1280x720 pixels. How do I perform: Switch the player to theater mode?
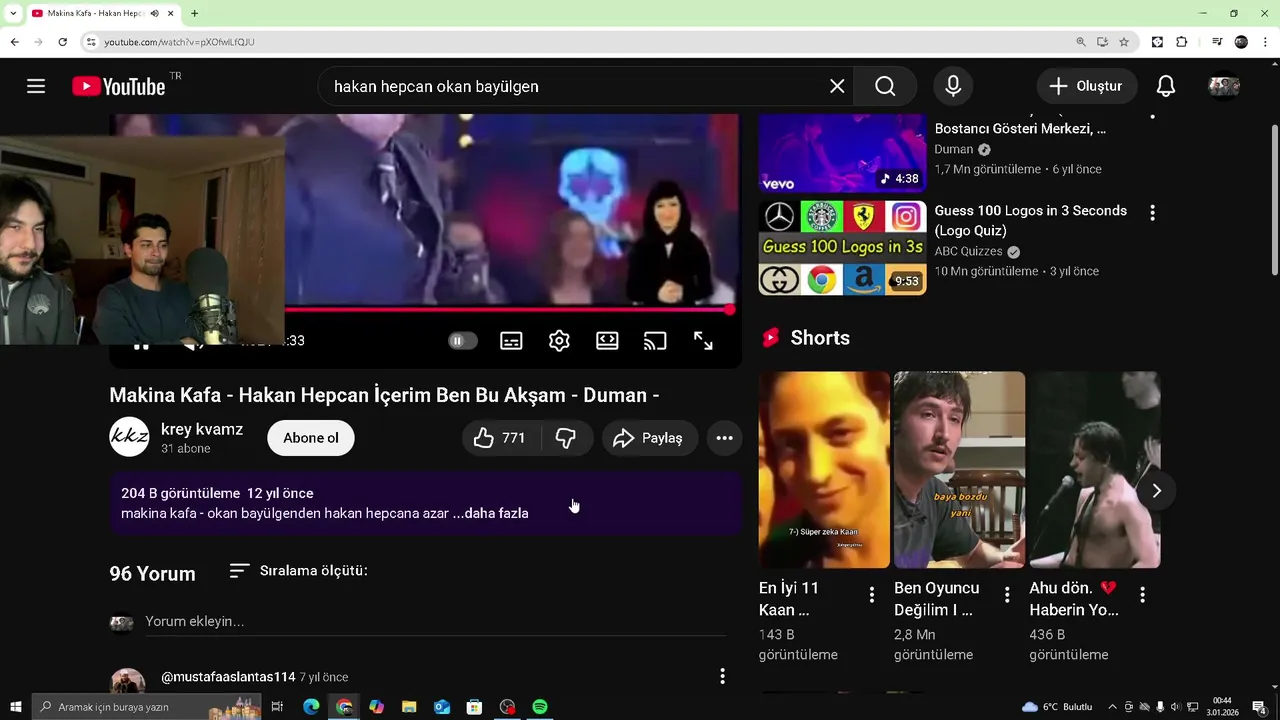(x=607, y=341)
